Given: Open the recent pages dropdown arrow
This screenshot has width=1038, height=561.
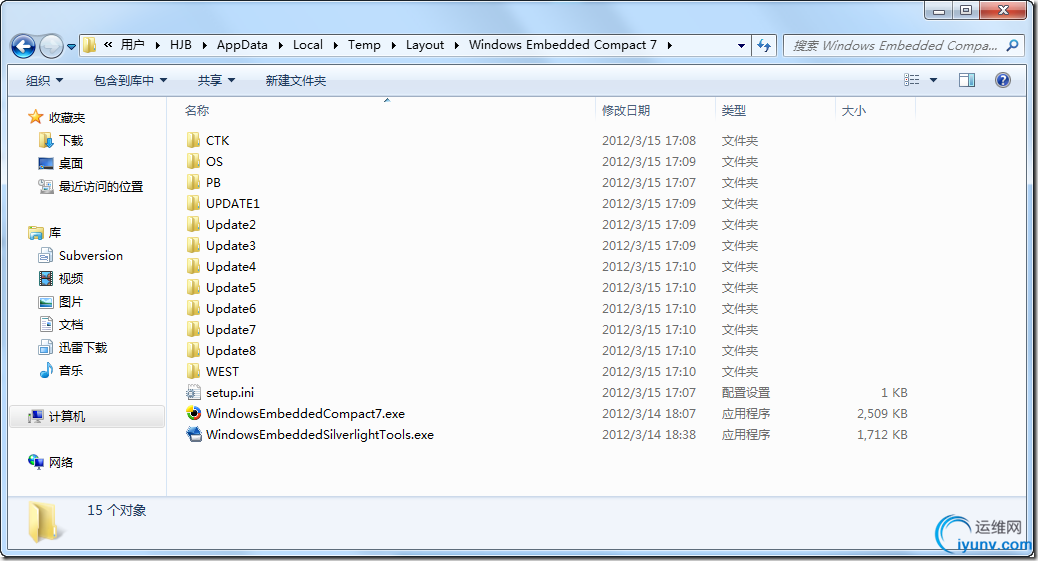Looking at the screenshot, I should (71, 46).
